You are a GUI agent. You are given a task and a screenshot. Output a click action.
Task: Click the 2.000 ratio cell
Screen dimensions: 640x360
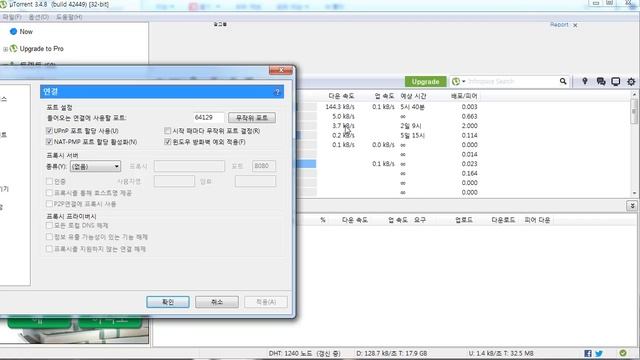pyautogui.click(x=469, y=126)
